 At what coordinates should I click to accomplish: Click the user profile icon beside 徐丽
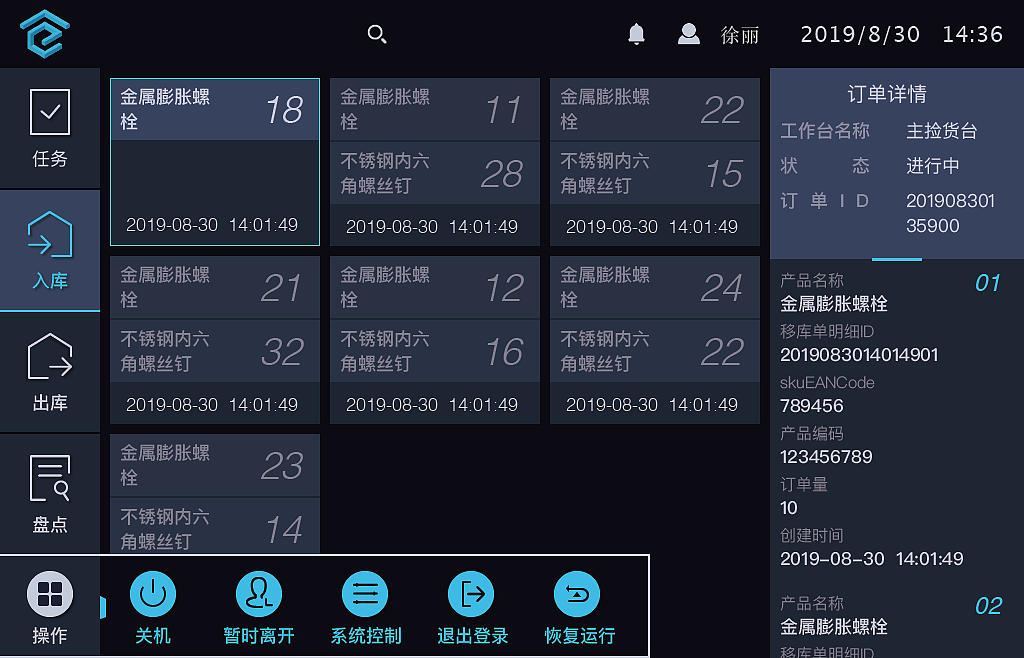tap(688, 33)
